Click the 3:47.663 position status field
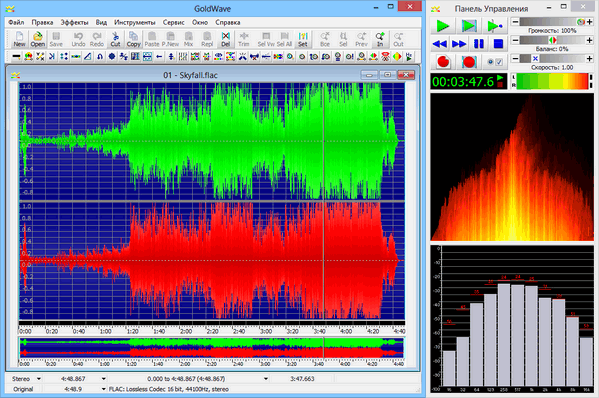 (302, 379)
